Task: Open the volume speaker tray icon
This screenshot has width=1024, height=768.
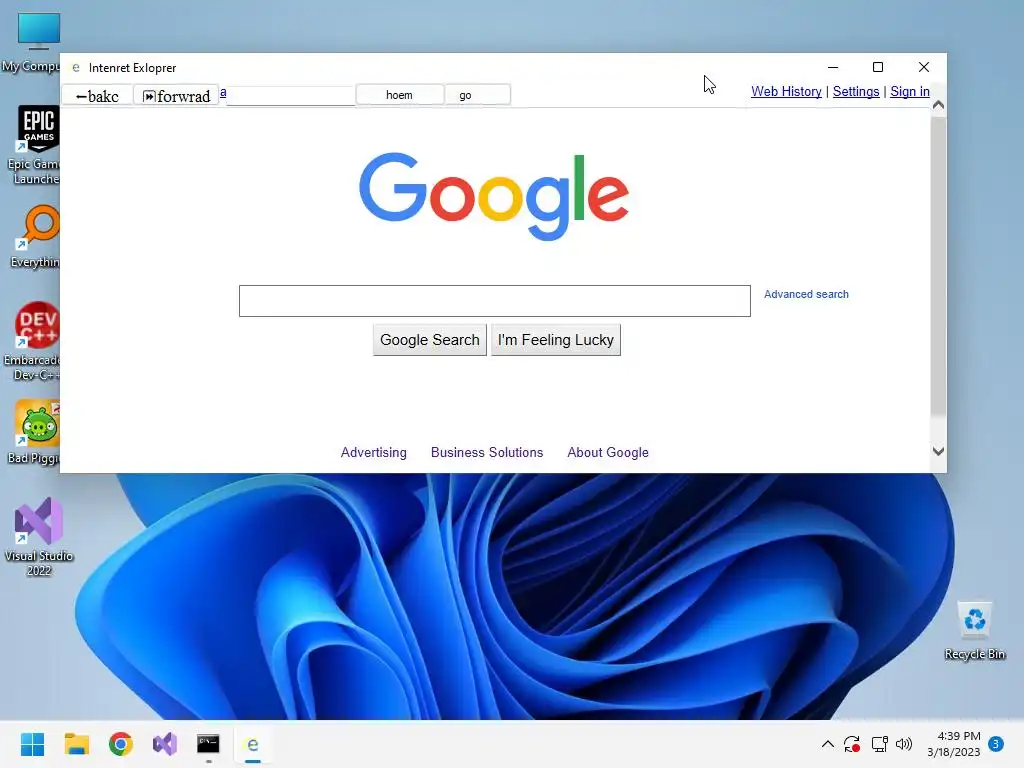Action: click(904, 744)
